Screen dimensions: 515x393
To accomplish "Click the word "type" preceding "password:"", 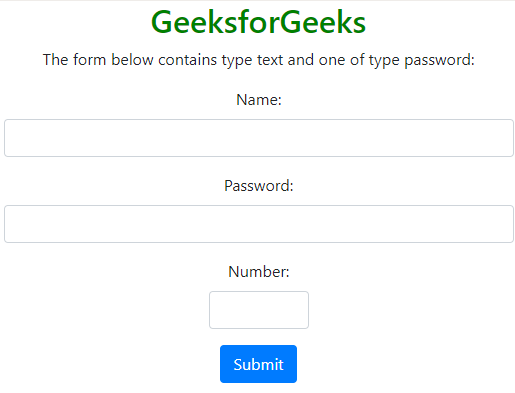I will click(384, 61).
